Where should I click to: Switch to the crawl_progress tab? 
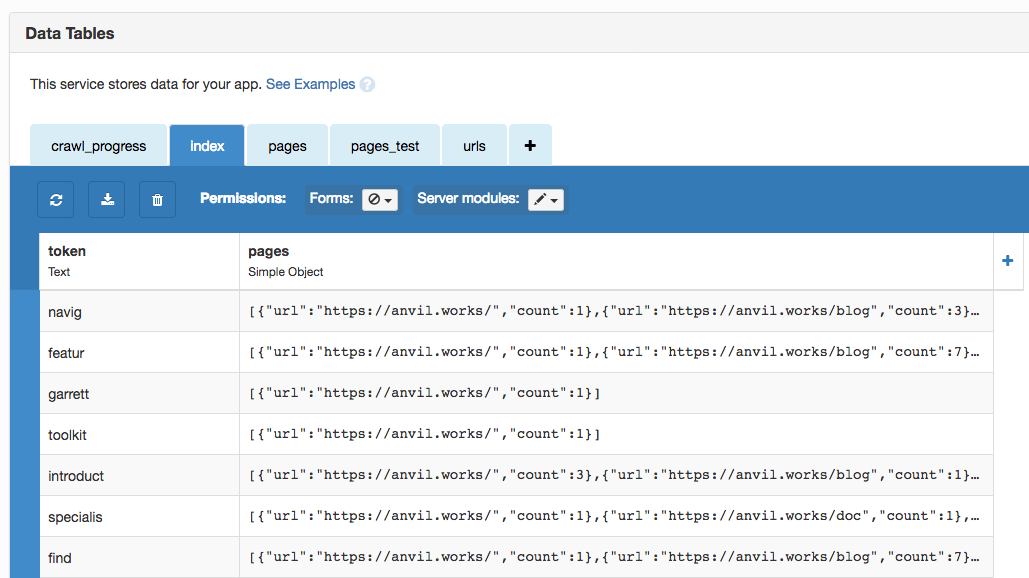[99, 146]
